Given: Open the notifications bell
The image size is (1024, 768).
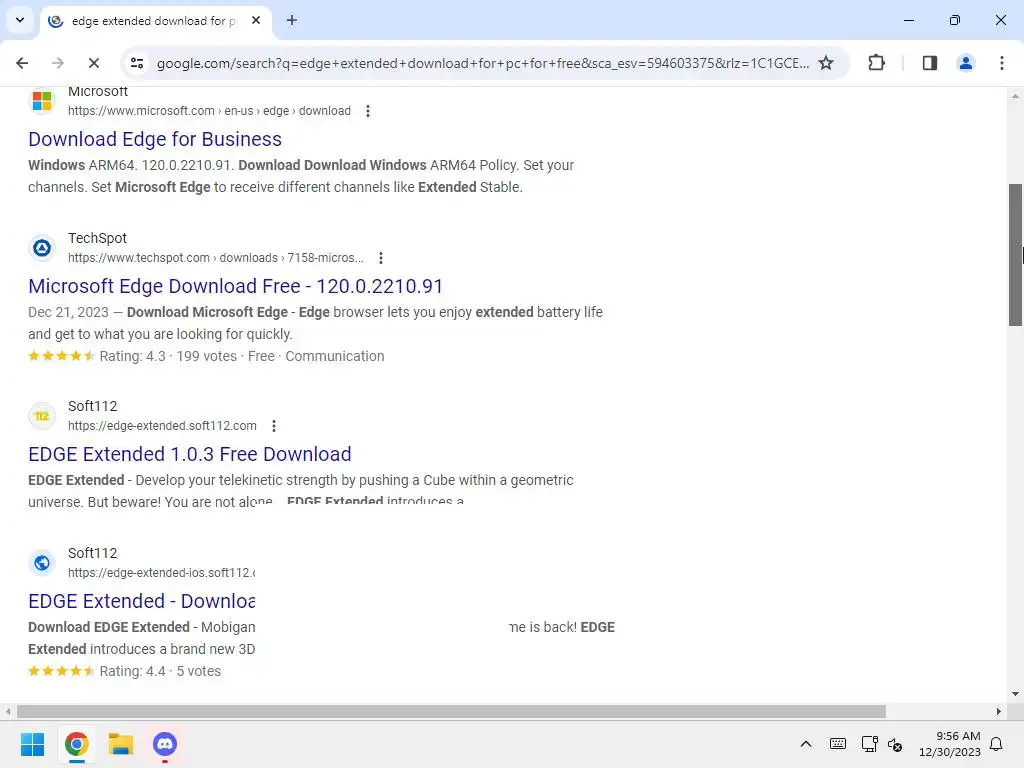Looking at the screenshot, I should pyautogui.click(x=997, y=744).
